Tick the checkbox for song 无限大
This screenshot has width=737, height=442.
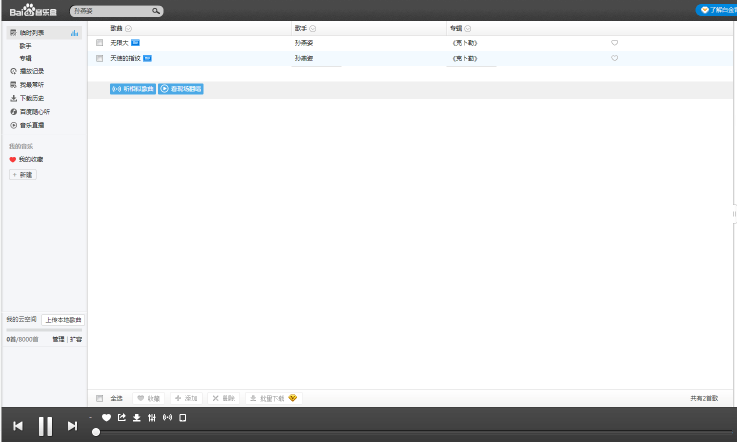(x=99, y=43)
